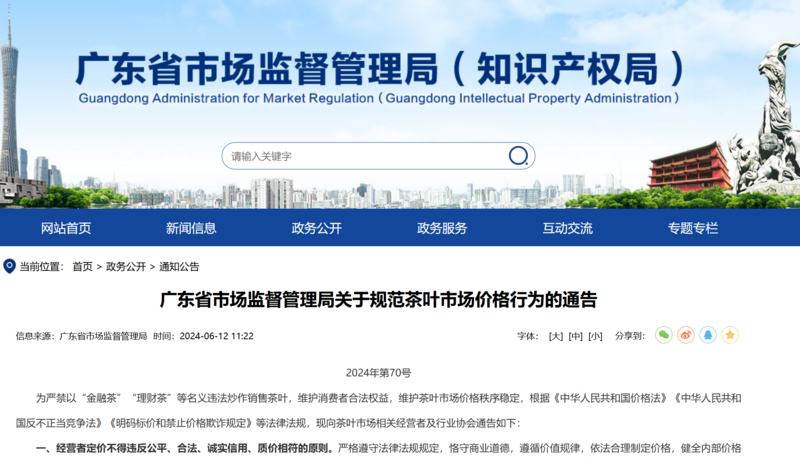This screenshot has width=800, height=463.
Task: Expand 专题专栏 navigation menu
Action: click(693, 228)
